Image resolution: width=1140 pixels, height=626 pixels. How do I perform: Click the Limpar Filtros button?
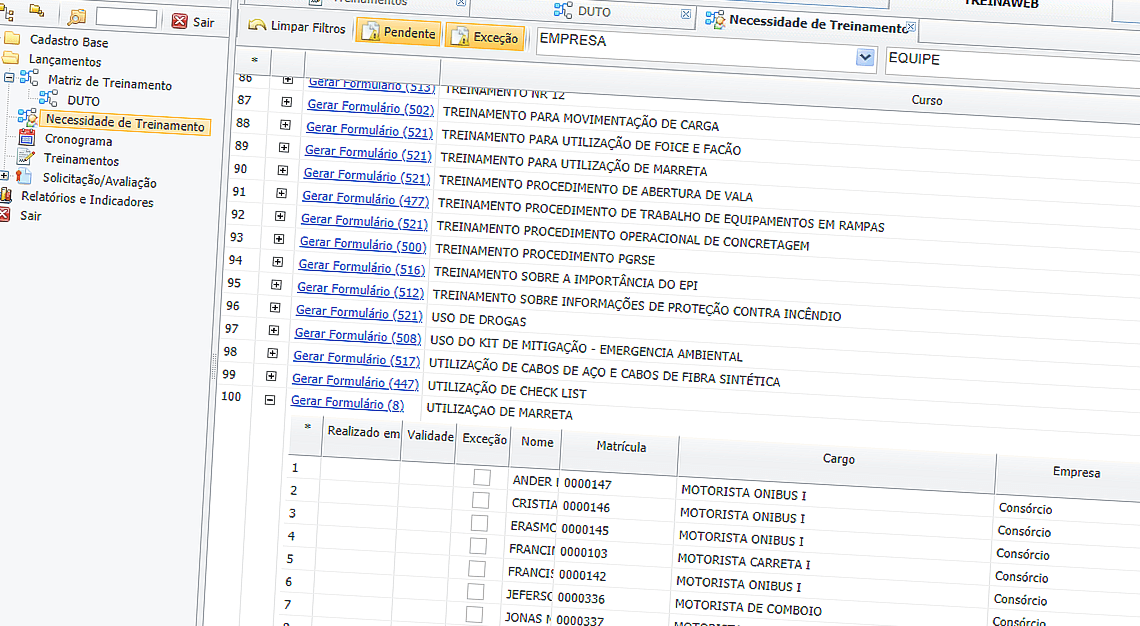point(298,28)
